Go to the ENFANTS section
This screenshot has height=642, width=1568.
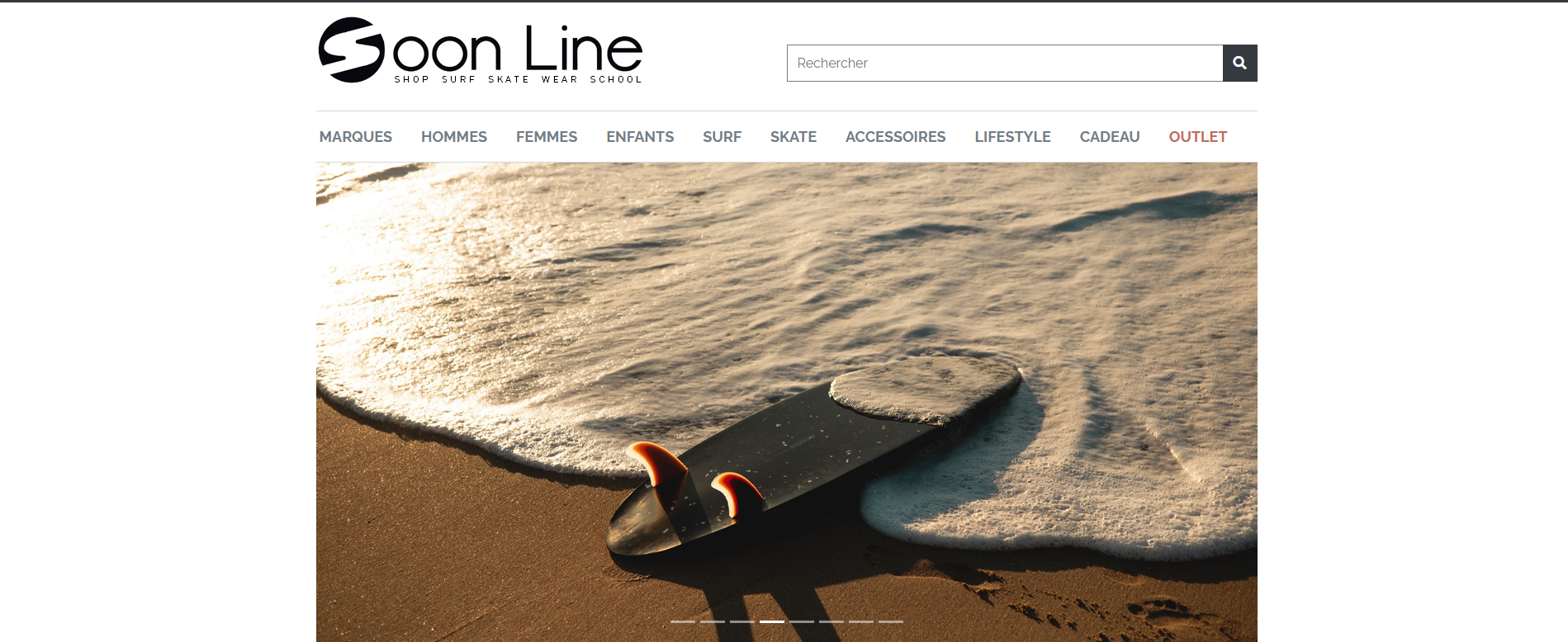(640, 137)
